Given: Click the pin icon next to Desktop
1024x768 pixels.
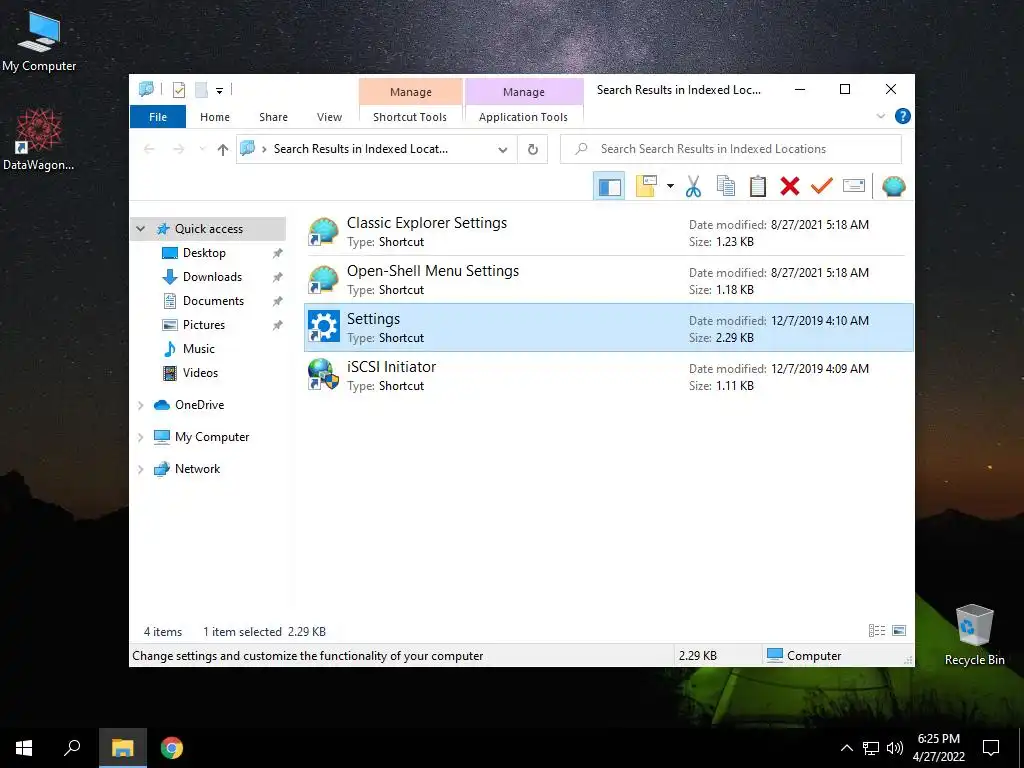Looking at the screenshot, I should tap(278, 253).
